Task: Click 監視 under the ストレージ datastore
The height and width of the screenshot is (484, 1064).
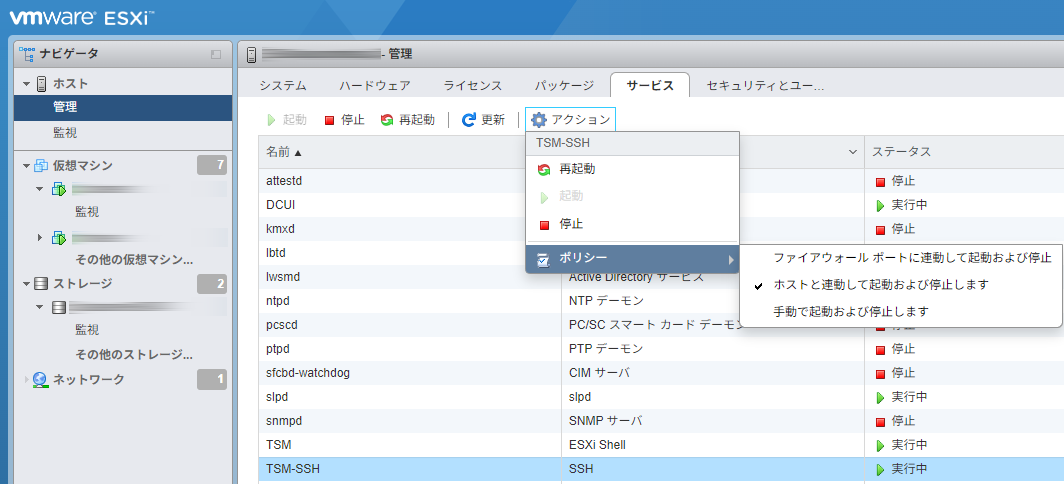Action: pos(88,331)
